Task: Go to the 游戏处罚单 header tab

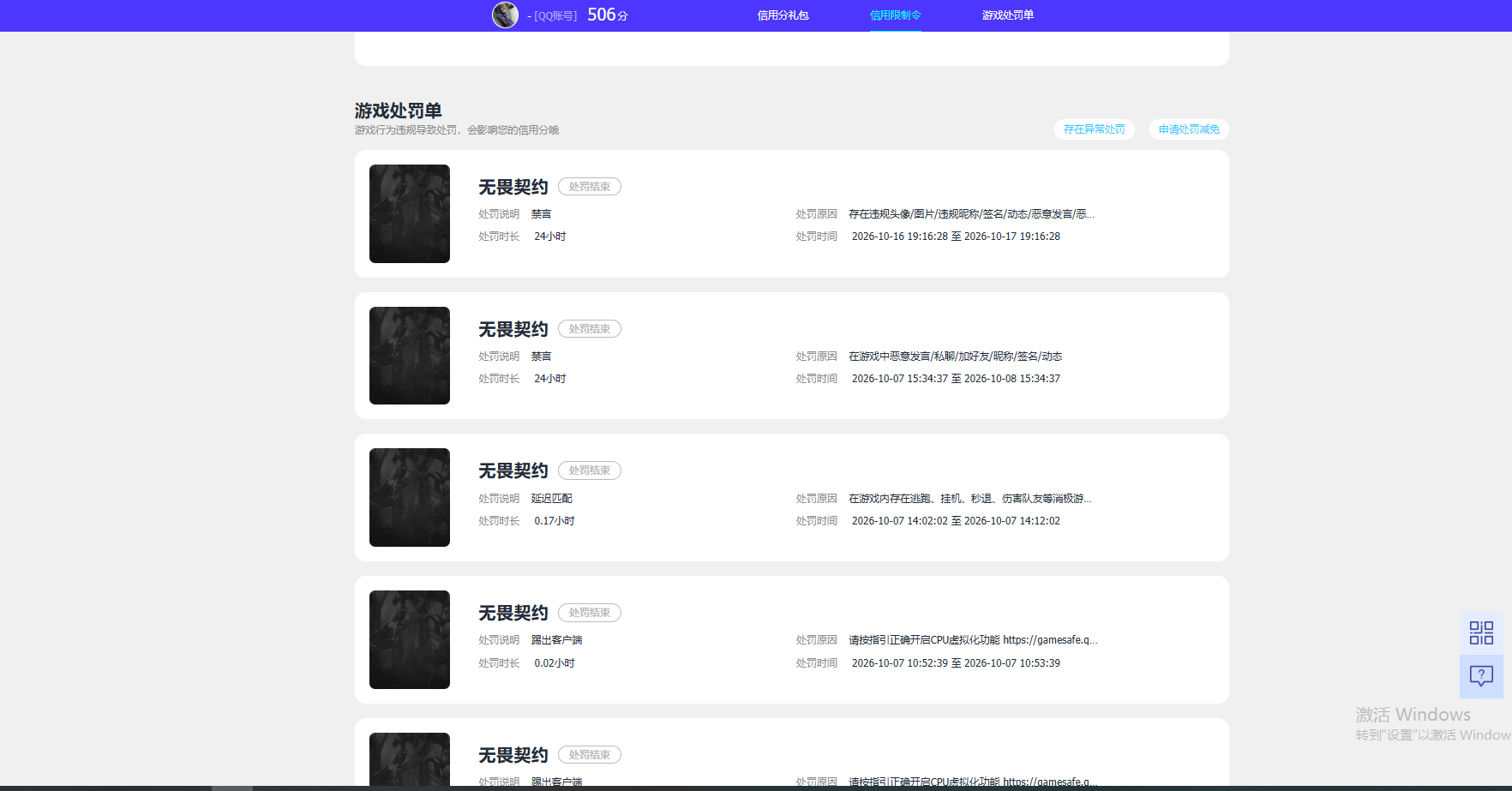Action: pos(1007,15)
